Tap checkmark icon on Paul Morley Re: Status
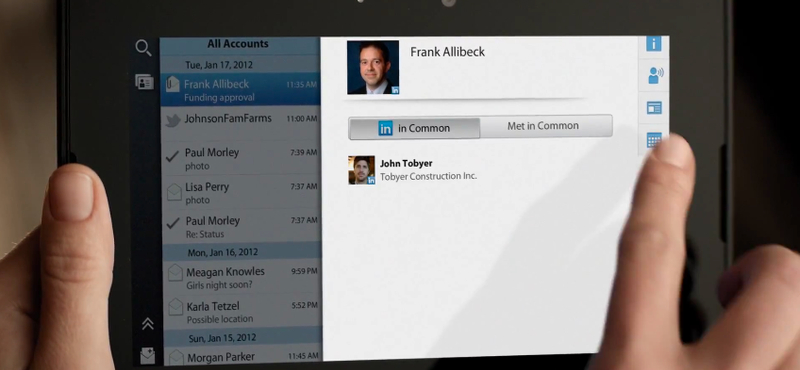This screenshot has width=800, height=370. click(173, 223)
